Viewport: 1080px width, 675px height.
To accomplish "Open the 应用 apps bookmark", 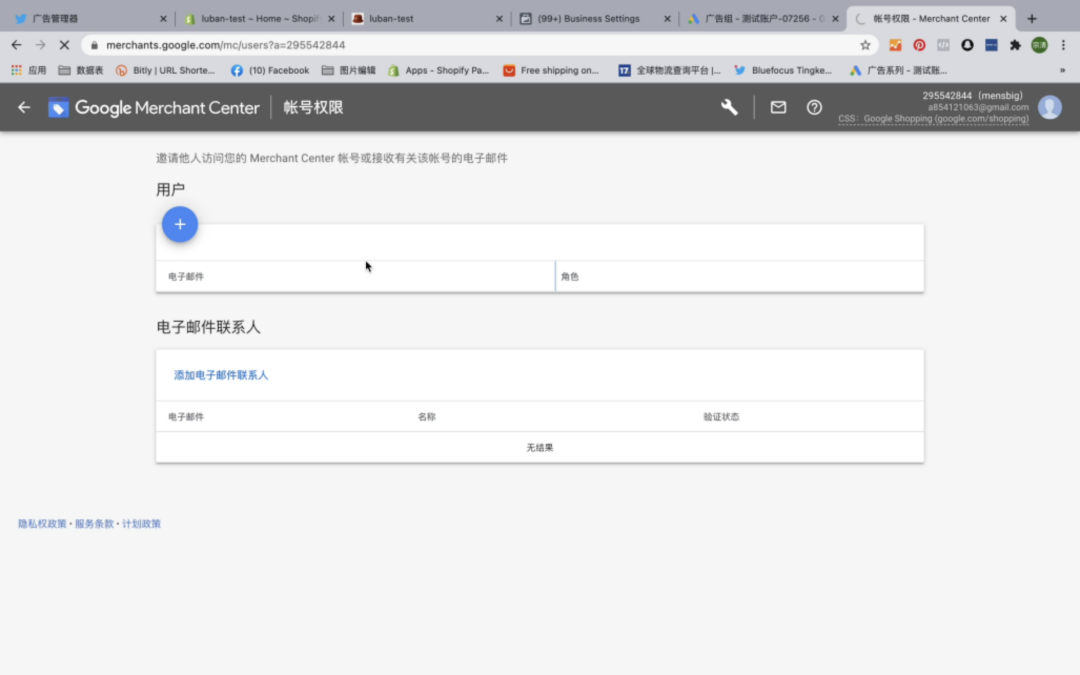I will (29, 70).
